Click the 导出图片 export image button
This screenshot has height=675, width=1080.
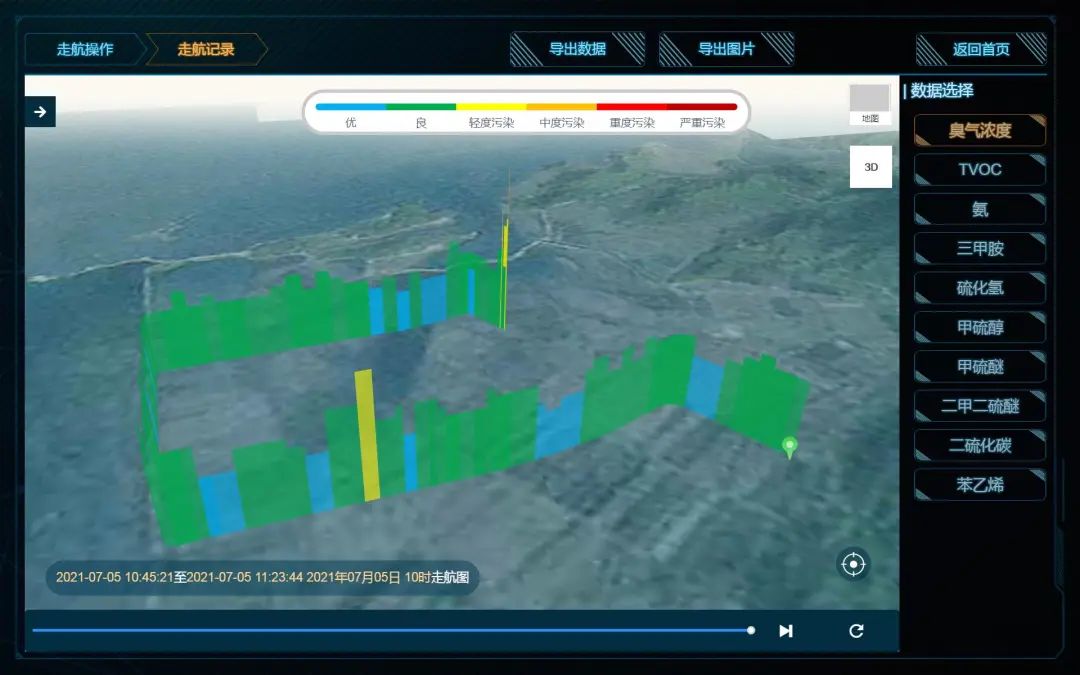click(726, 49)
